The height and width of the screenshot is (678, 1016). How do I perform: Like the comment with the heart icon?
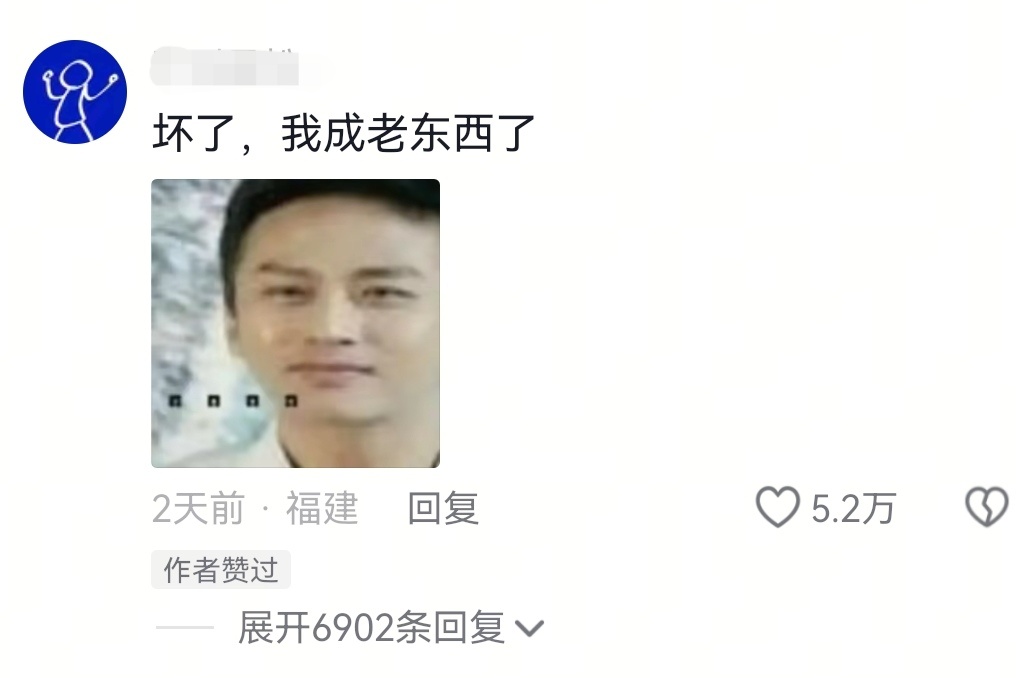[778, 507]
